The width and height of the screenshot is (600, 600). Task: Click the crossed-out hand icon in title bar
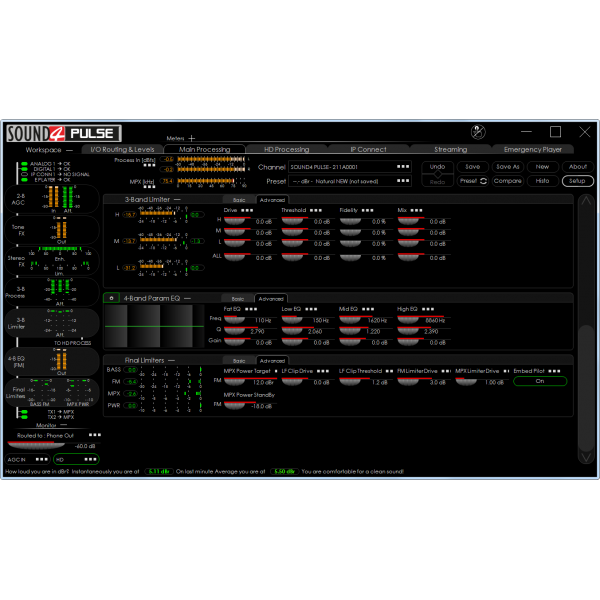(478, 132)
